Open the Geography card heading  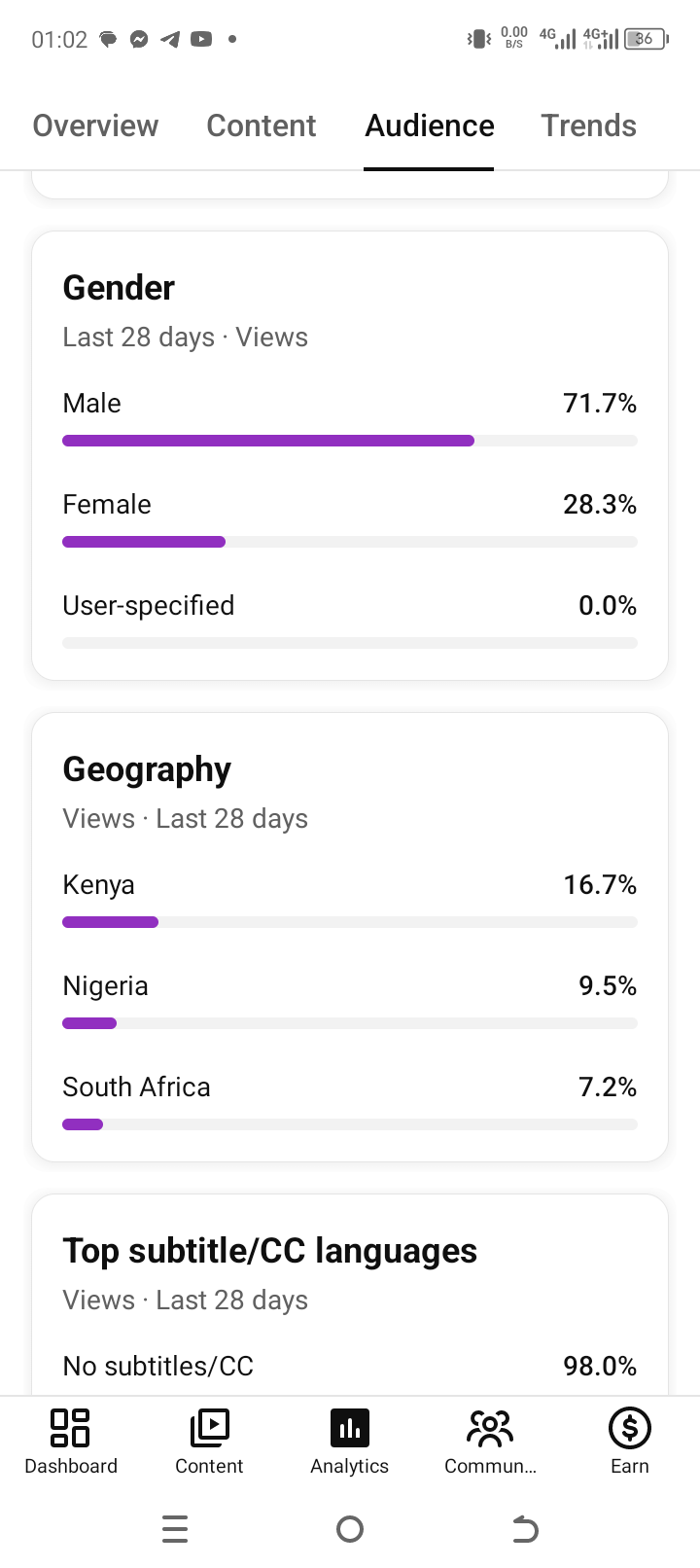(x=147, y=769)
